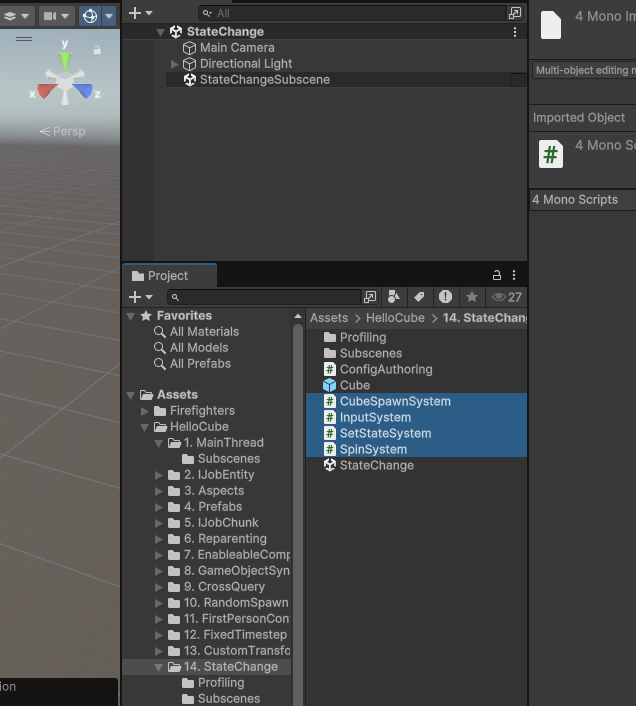Click the scene camera settings icon

[50, 16]
